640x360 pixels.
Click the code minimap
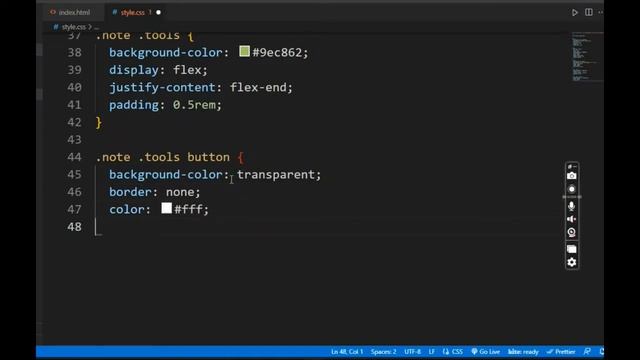pyautogui.click(x=587, y=57)
